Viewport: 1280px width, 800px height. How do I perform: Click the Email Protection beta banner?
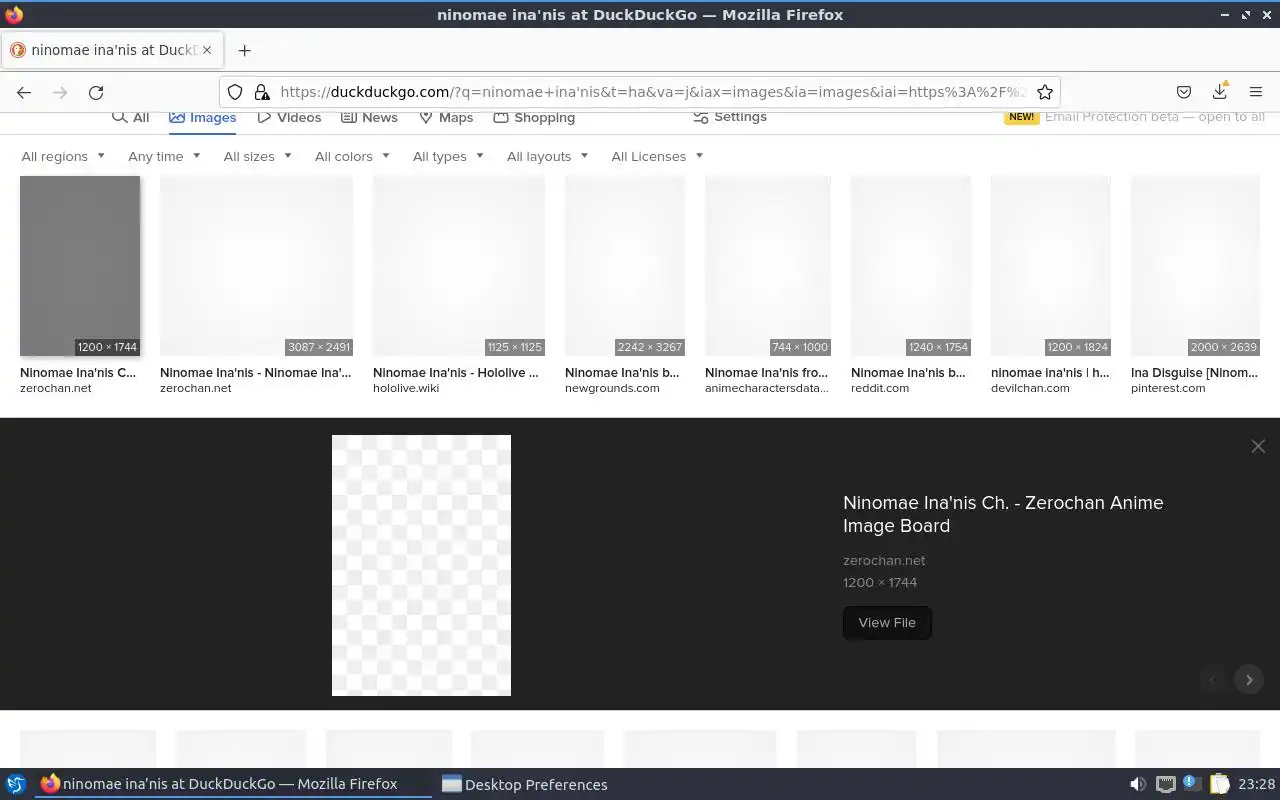pos(1135,117)
